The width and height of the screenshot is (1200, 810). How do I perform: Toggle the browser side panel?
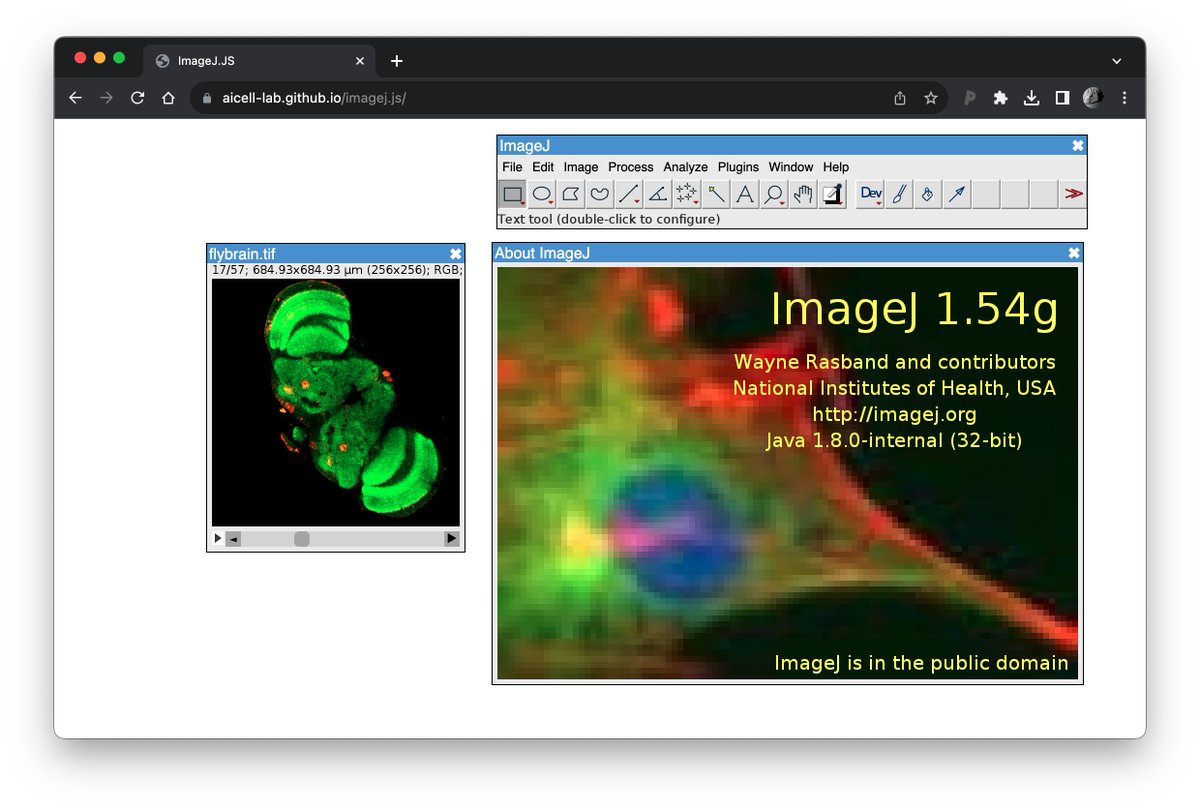[1062, 98]
